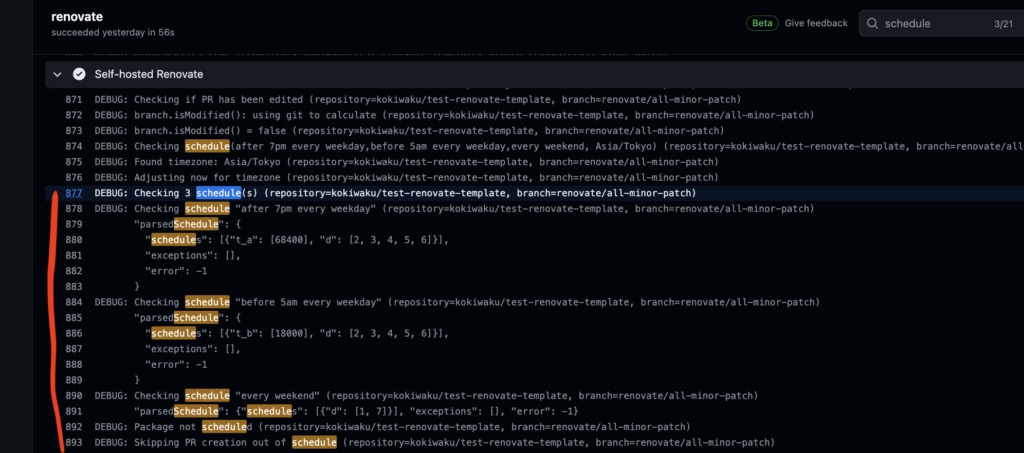Click the renovate job title
This screenshot has height=453, width=1024.
(77, 17)
